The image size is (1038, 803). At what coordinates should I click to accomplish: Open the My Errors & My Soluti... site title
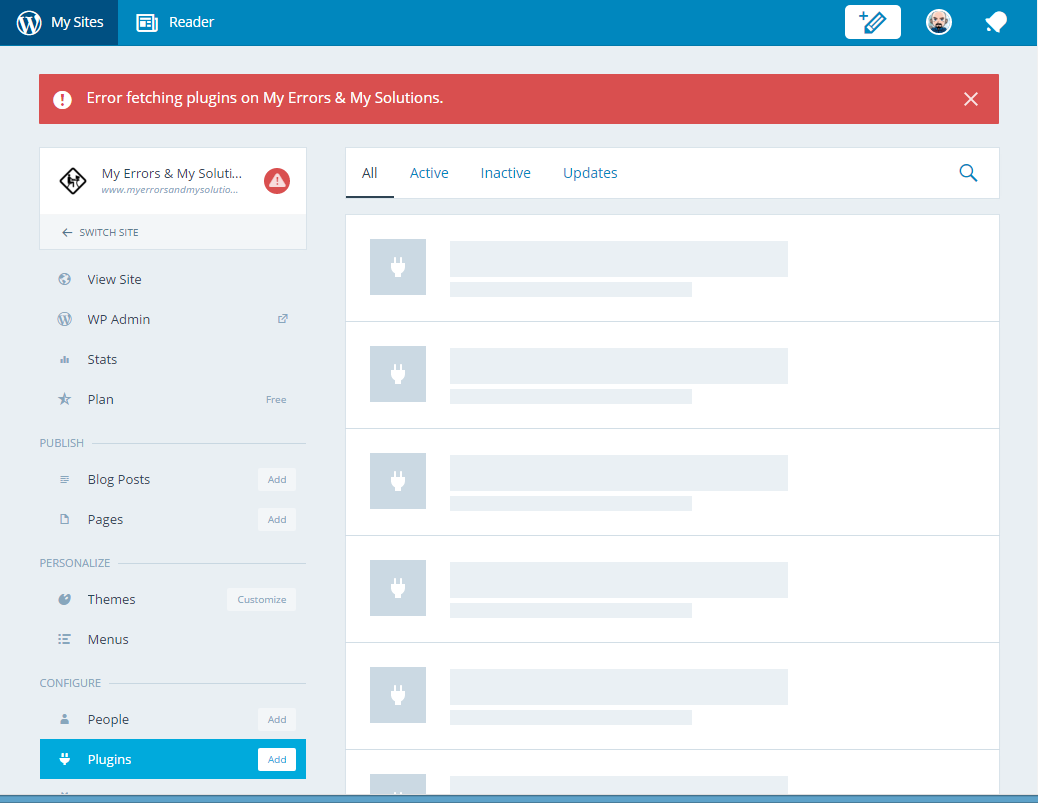pyautogui.click(x=171, y=173)
